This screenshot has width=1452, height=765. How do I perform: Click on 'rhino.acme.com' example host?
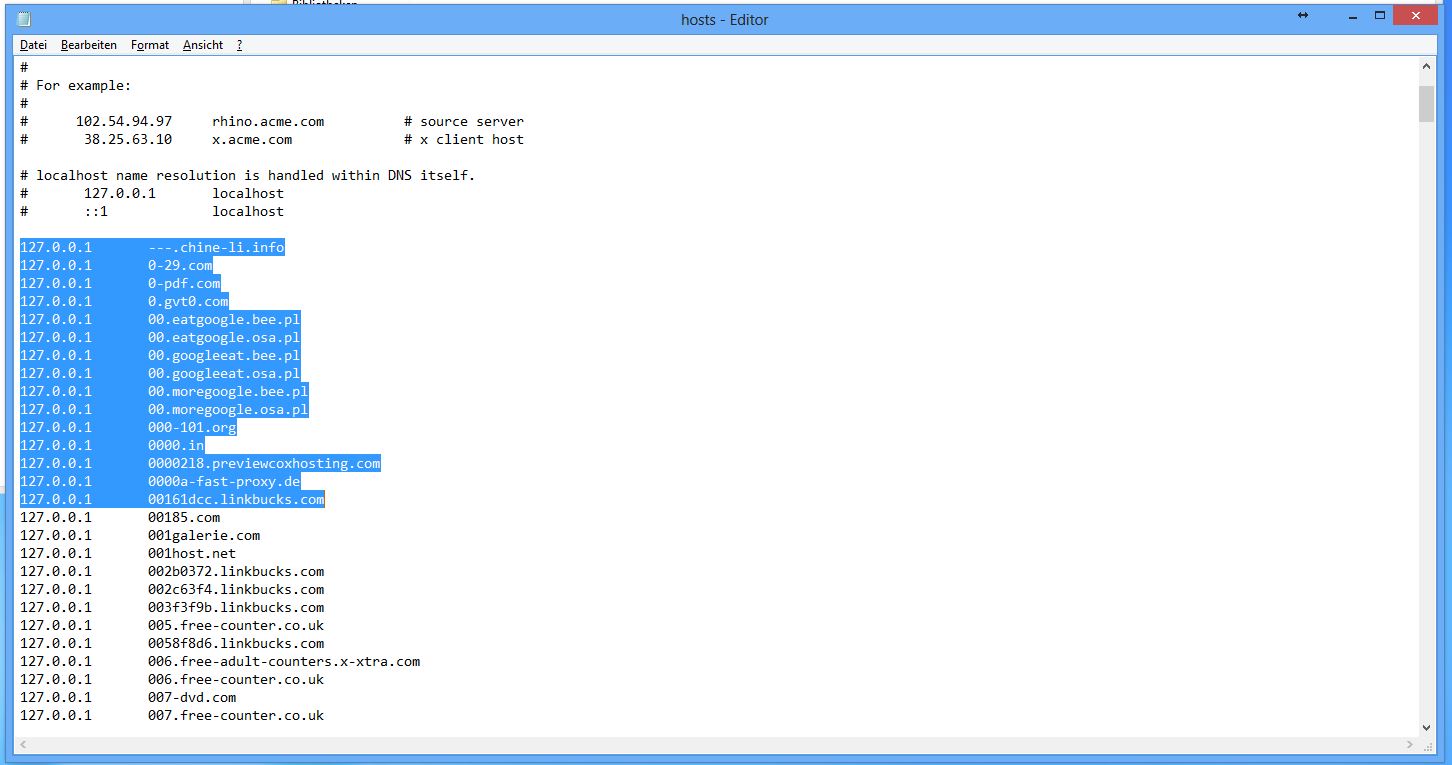[268, 121]
